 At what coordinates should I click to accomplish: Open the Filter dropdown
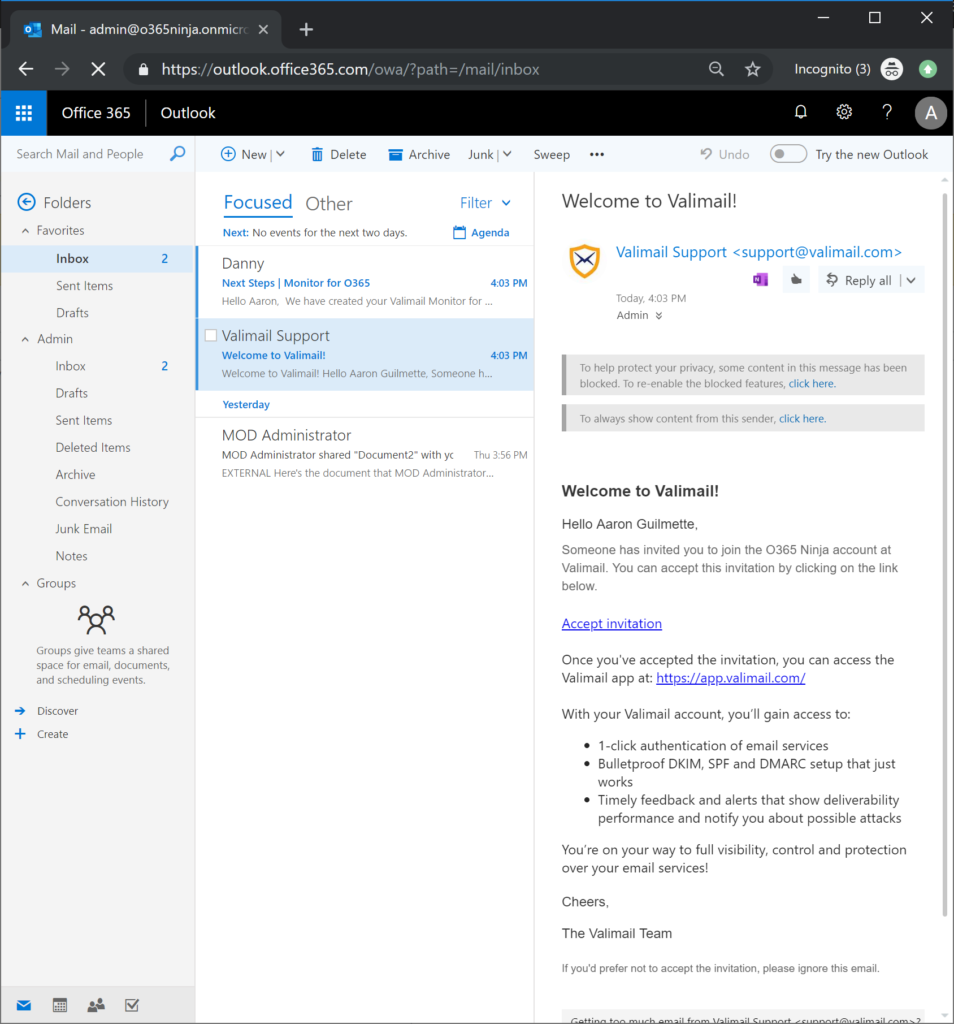tap(485, 203)
